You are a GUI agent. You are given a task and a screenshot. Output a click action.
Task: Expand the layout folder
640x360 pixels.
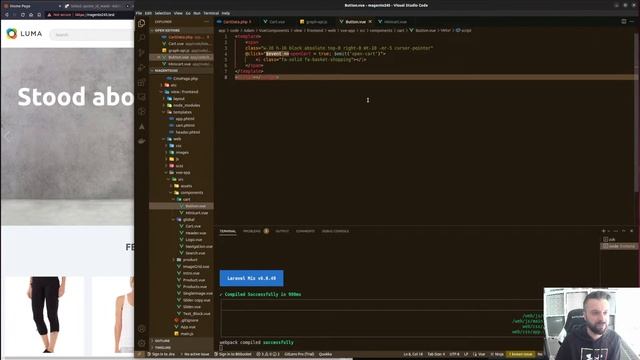click(x=178, y=98)
